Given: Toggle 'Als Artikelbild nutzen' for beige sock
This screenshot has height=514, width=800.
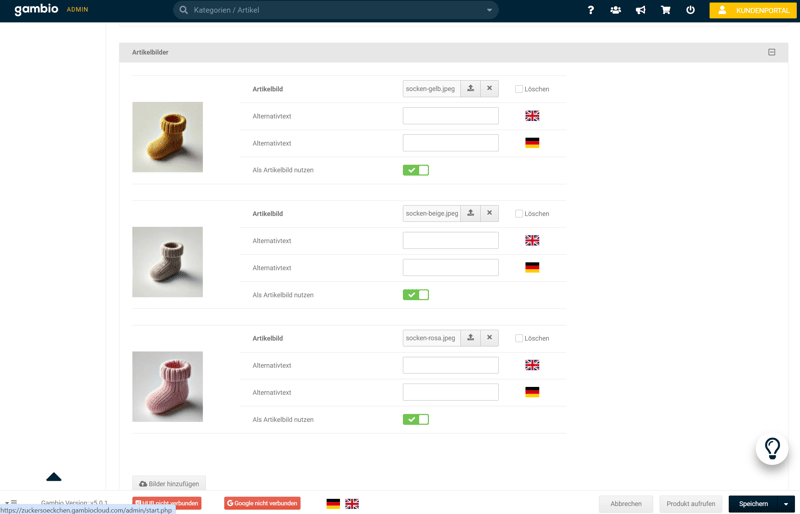Looking at the screenshot, I should point(416,295).
